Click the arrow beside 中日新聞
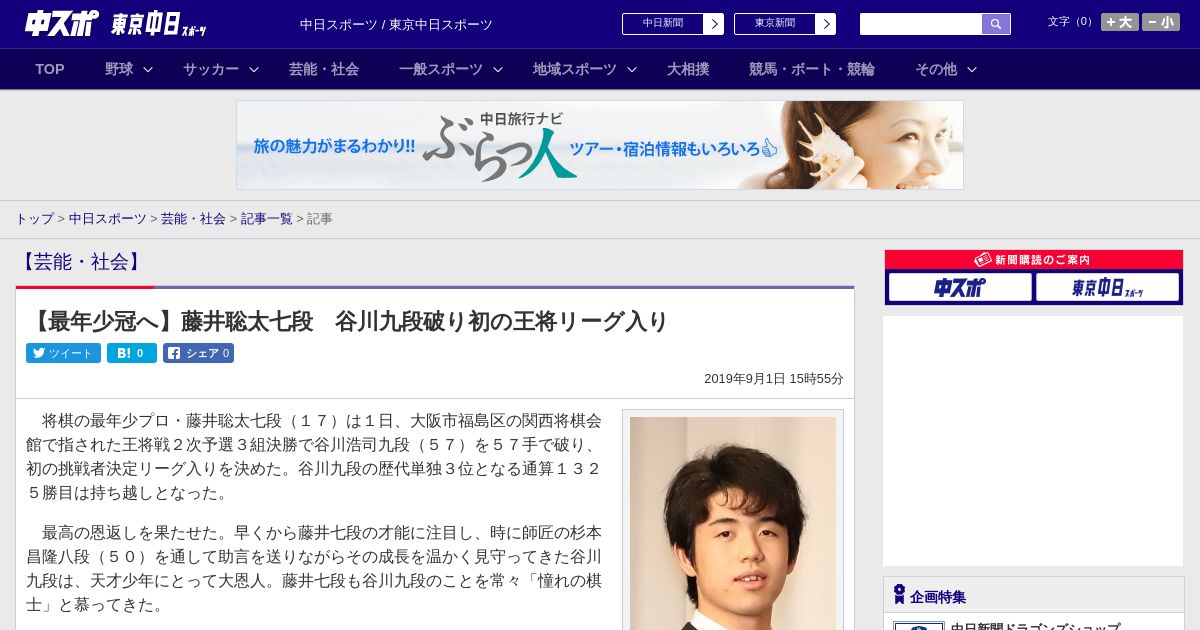Image resolution: width=1200 pixels, height=630 pixels. (714, 24)
